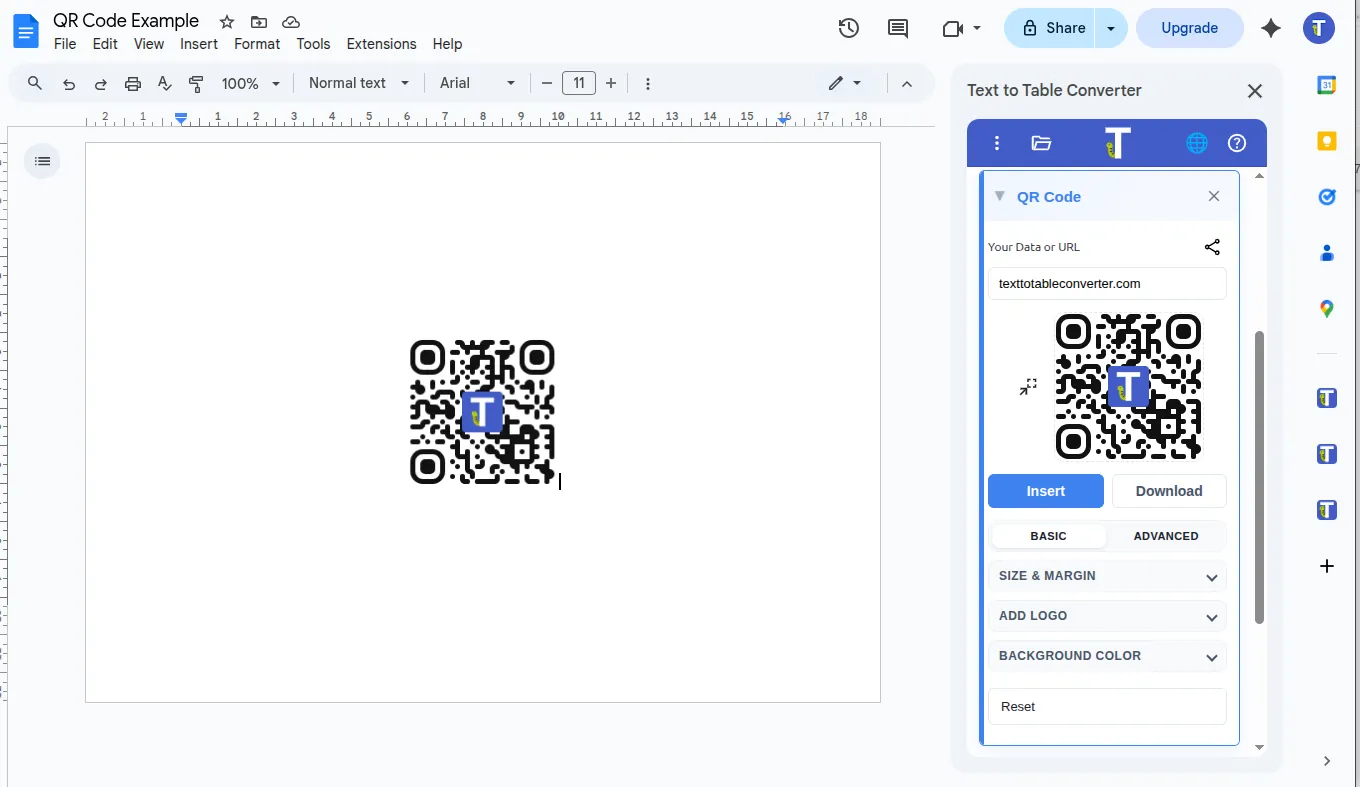The width and height of the screenshot is (1360, 787).
Task: Open document version history
Action: pos(848,28)
